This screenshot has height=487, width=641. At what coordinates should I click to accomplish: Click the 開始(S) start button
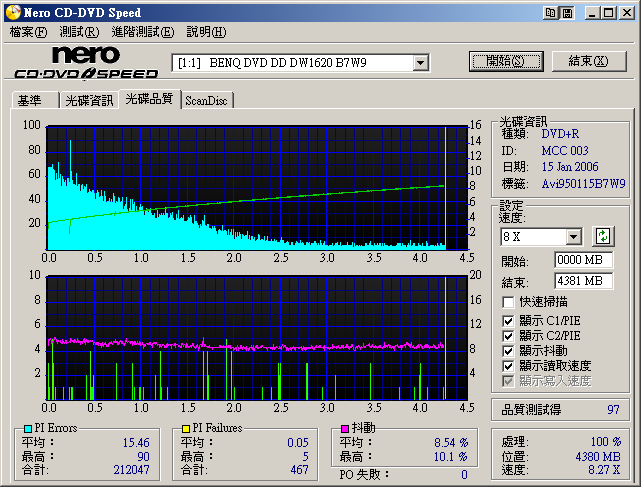click(506, 61)
